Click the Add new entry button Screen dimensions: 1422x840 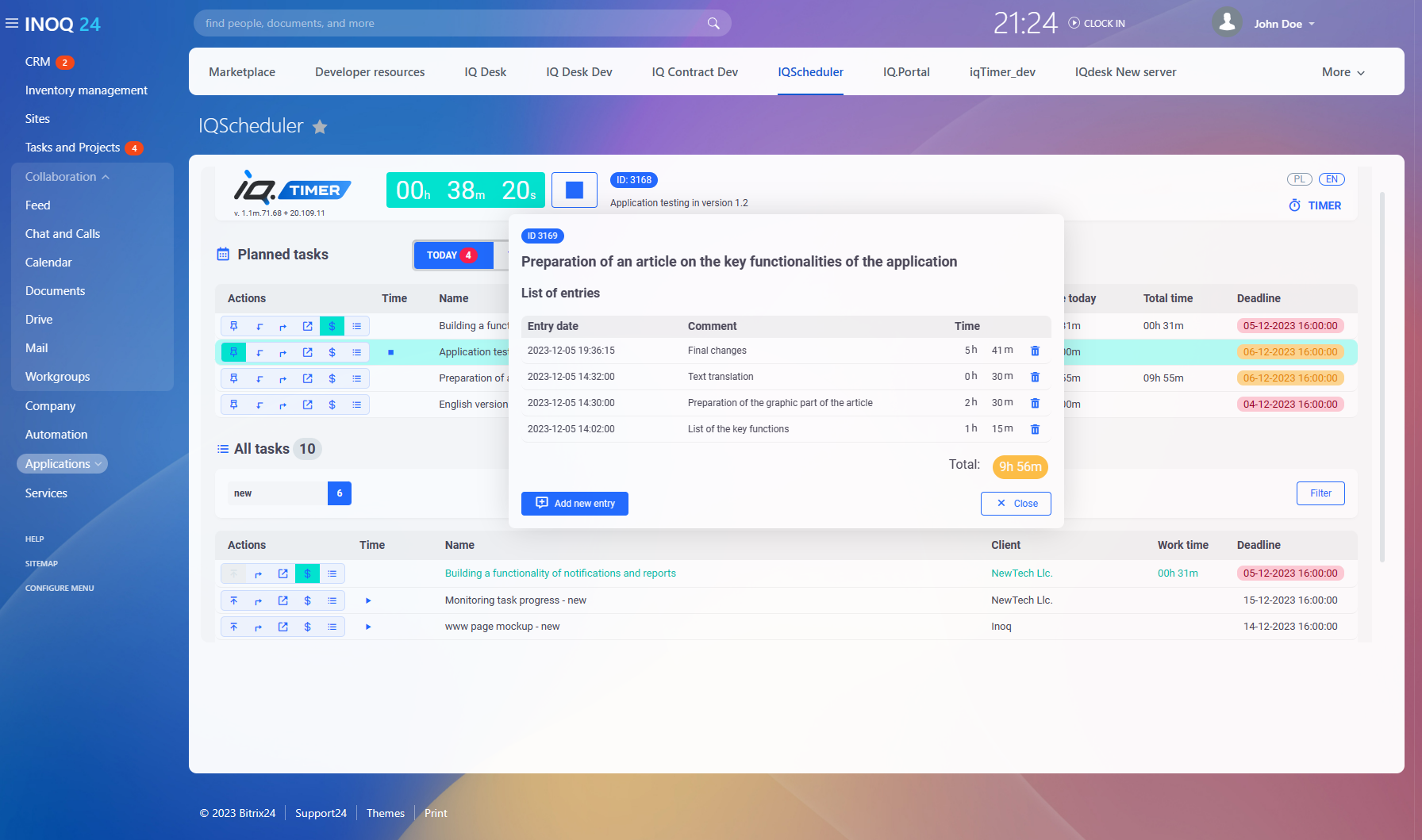575,504
